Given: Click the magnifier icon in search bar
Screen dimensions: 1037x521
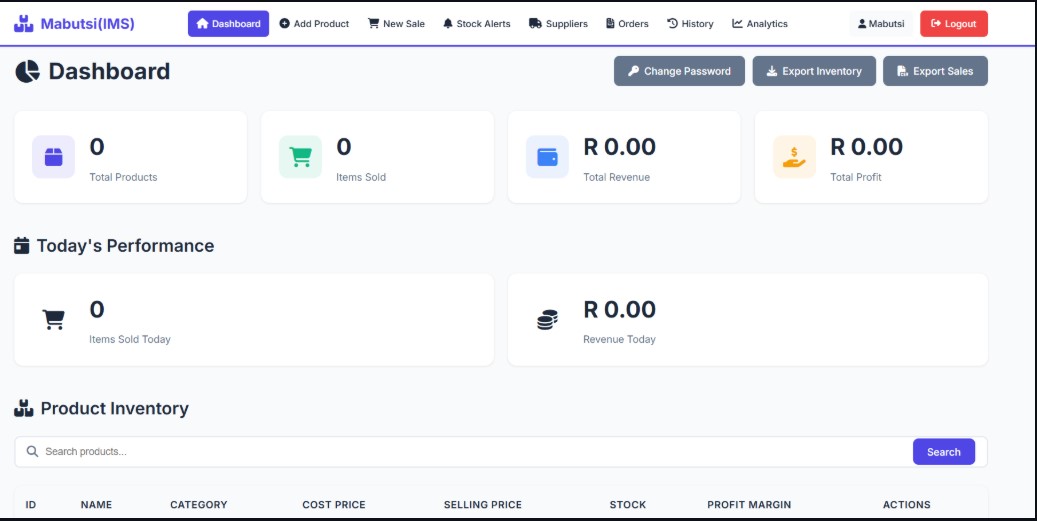Looking at the screenshot, I should tap(32, 452).
